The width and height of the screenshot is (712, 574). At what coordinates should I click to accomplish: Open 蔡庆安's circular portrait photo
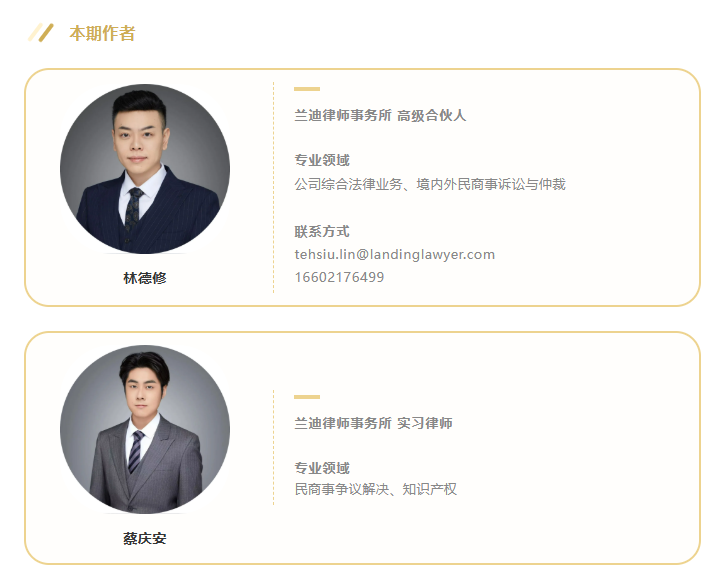coord(145,430)
